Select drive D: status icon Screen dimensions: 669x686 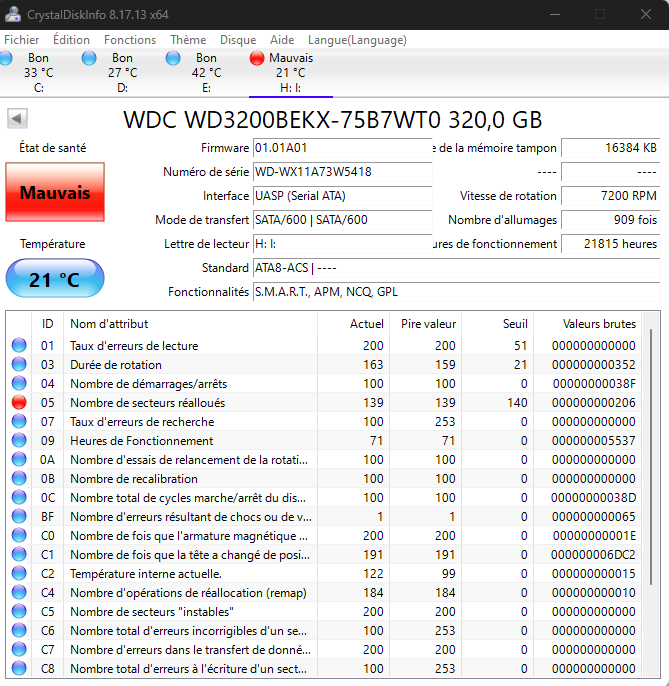[90, 59]
